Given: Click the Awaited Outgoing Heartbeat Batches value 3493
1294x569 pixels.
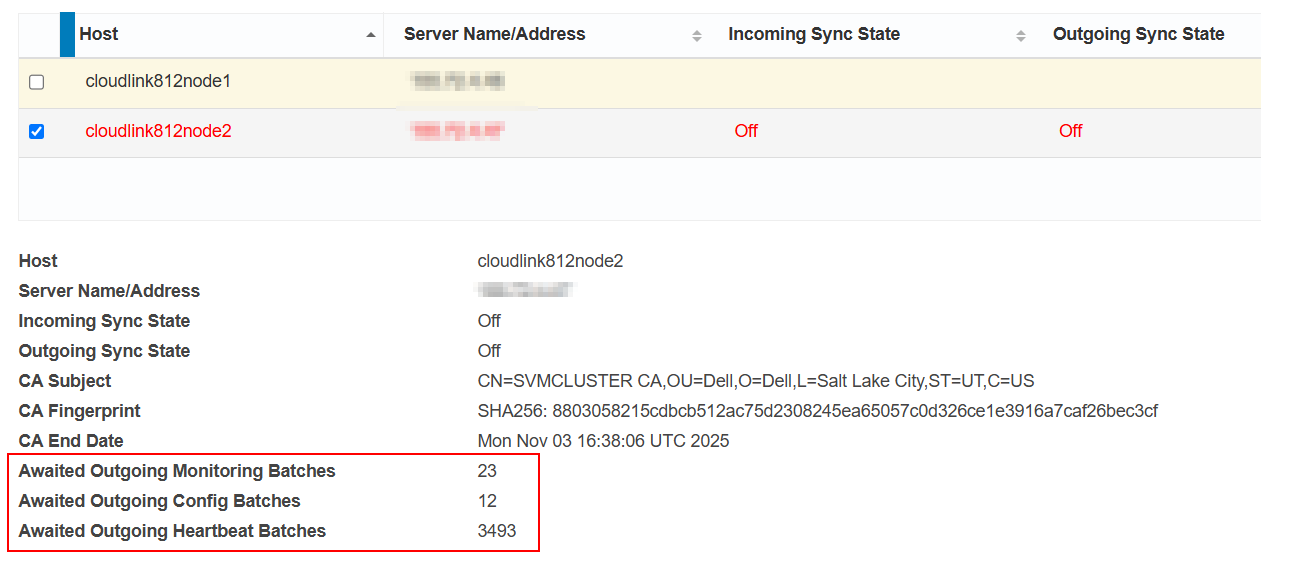Looking at the screenshot, I should (497, 531).
